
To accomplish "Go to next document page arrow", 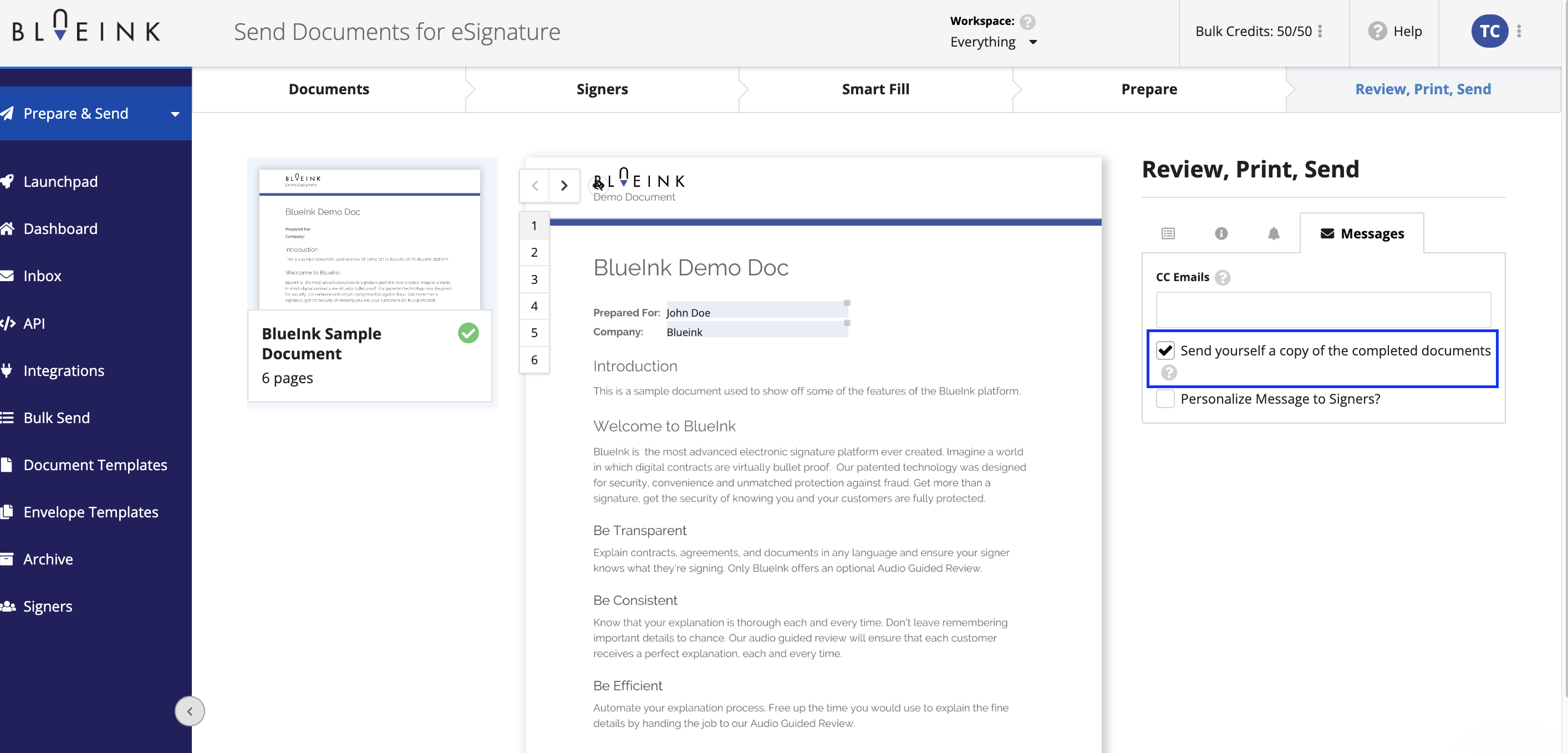I will point(564,186).
